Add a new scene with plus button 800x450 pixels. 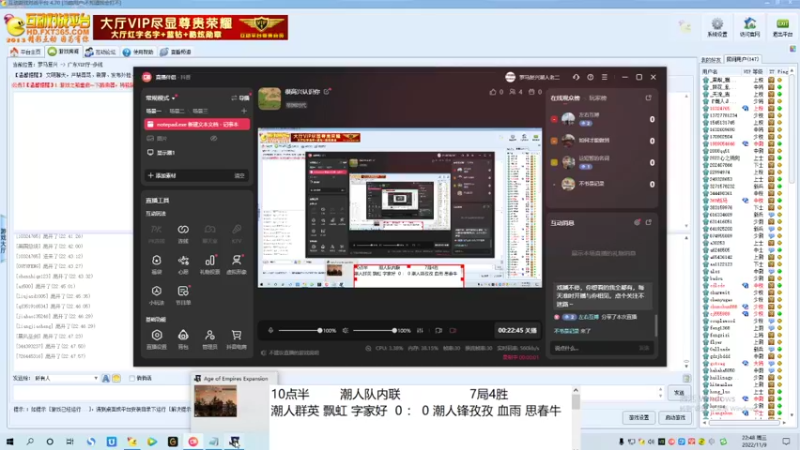click(244, 111)
